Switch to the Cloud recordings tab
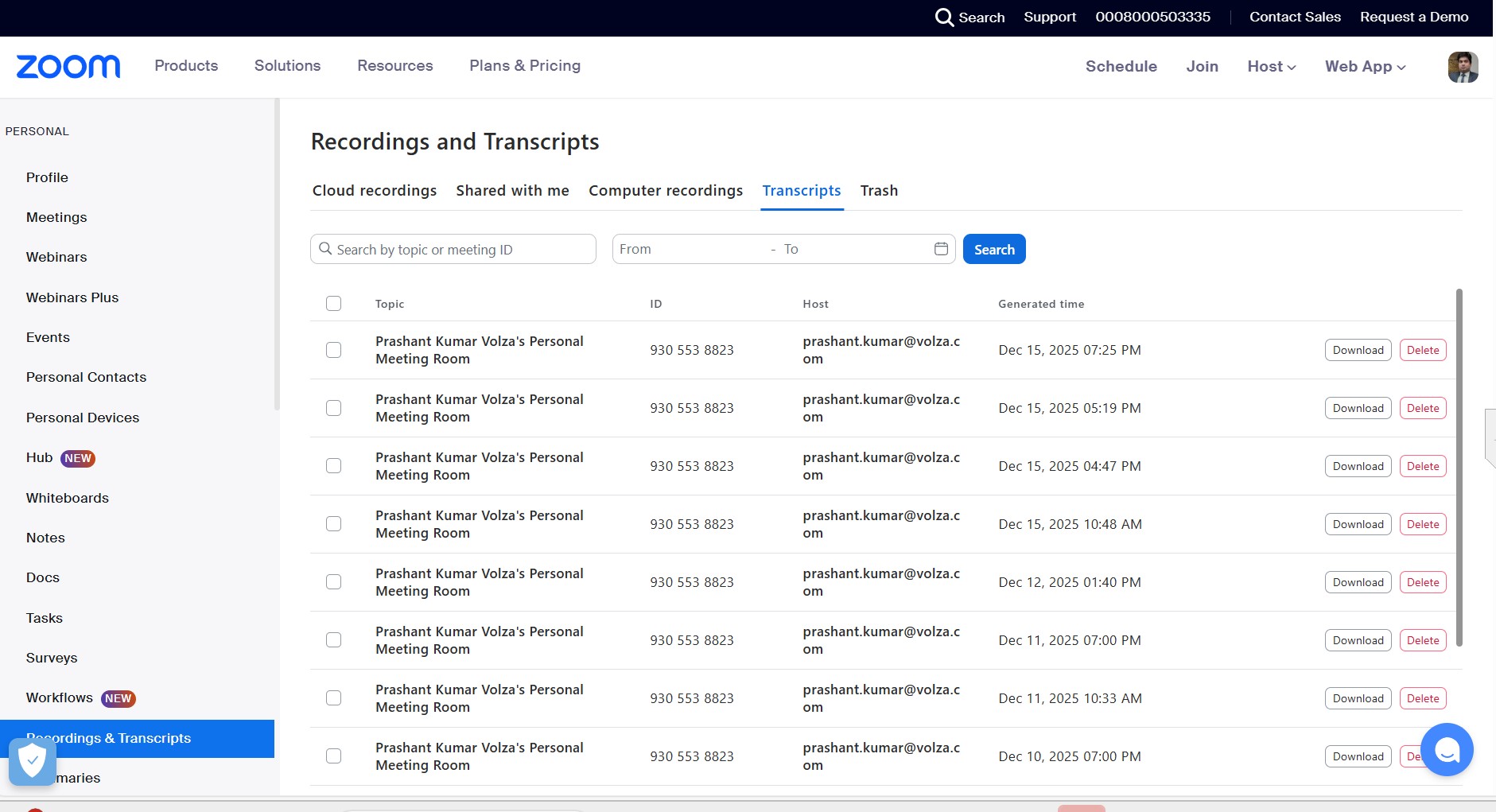1496x812 pixels. point(375,191)
